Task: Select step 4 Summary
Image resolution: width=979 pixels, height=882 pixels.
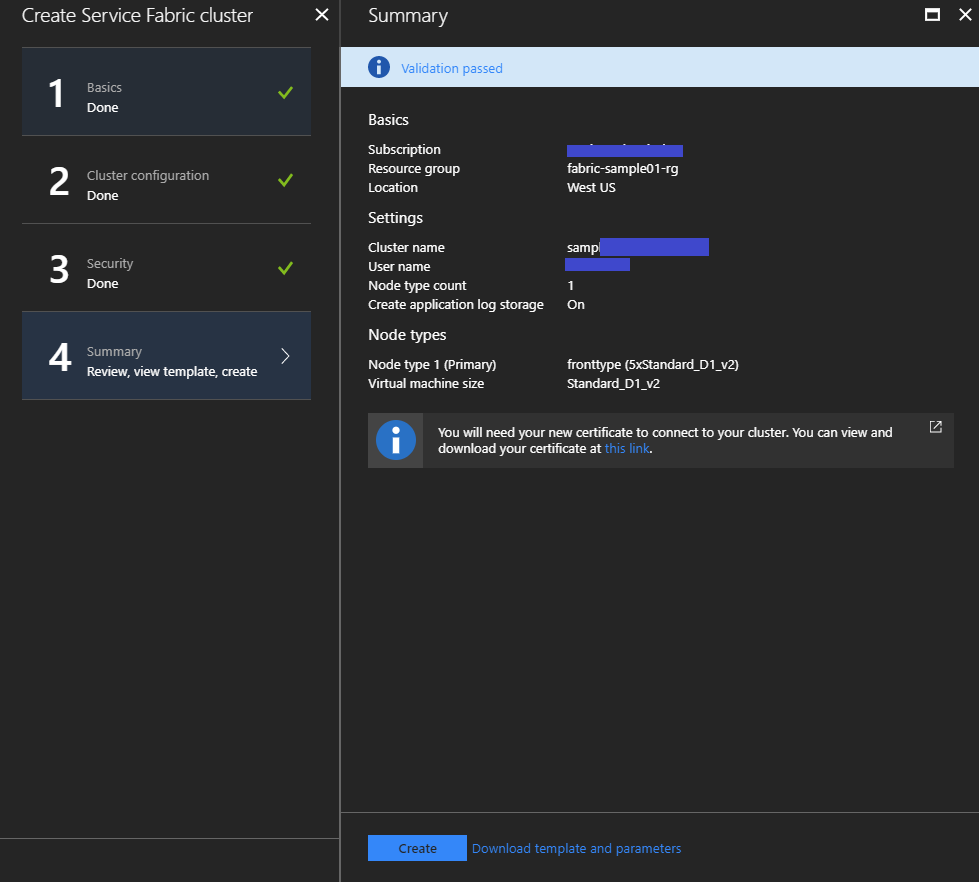Action: point(166,356)
